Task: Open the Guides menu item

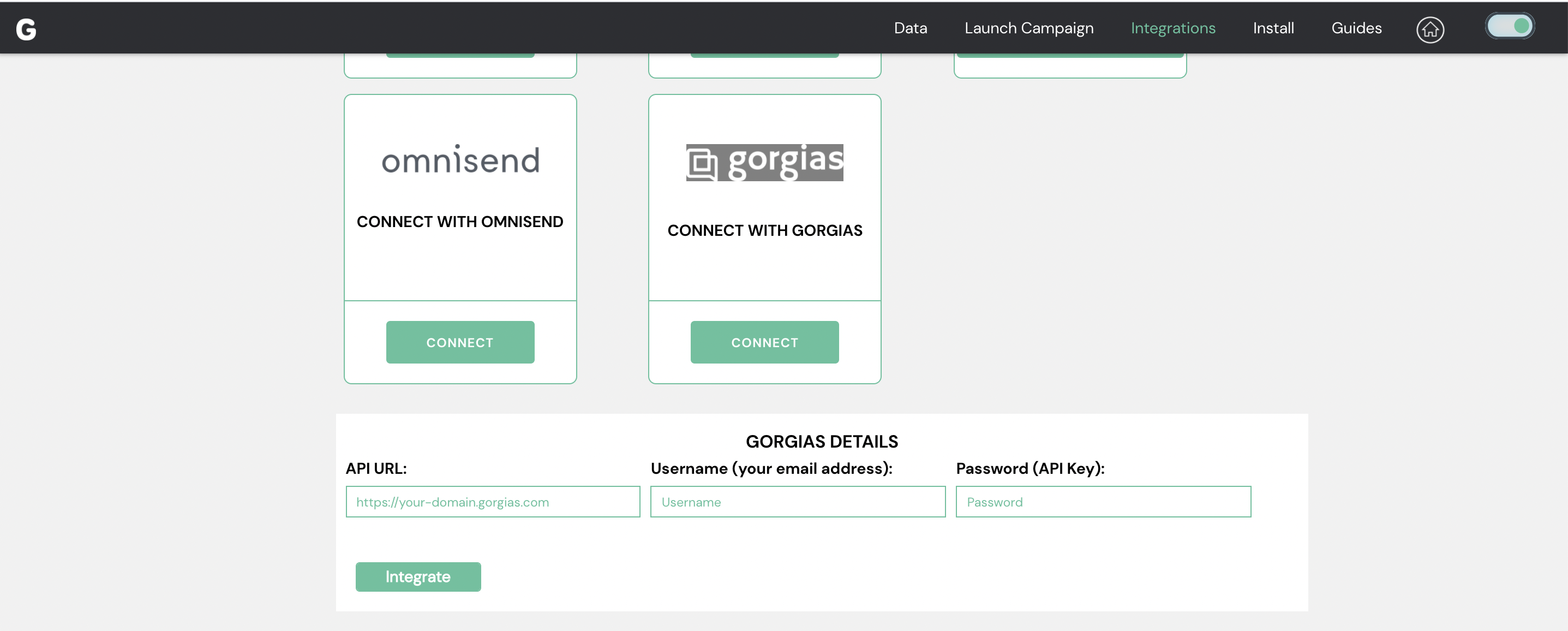Action: tap(1356, 28)
